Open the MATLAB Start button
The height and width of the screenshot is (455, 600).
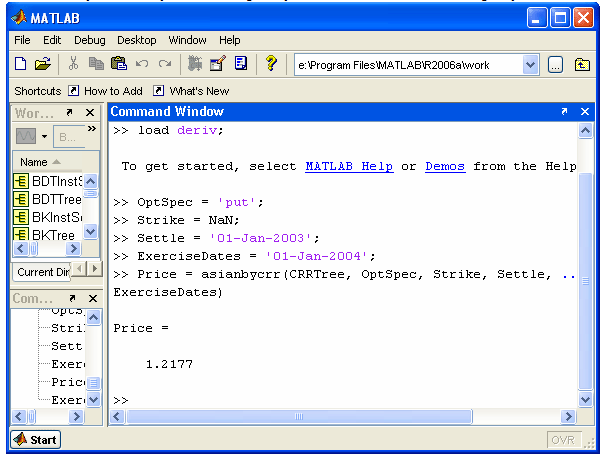click(x=36, y=440)
